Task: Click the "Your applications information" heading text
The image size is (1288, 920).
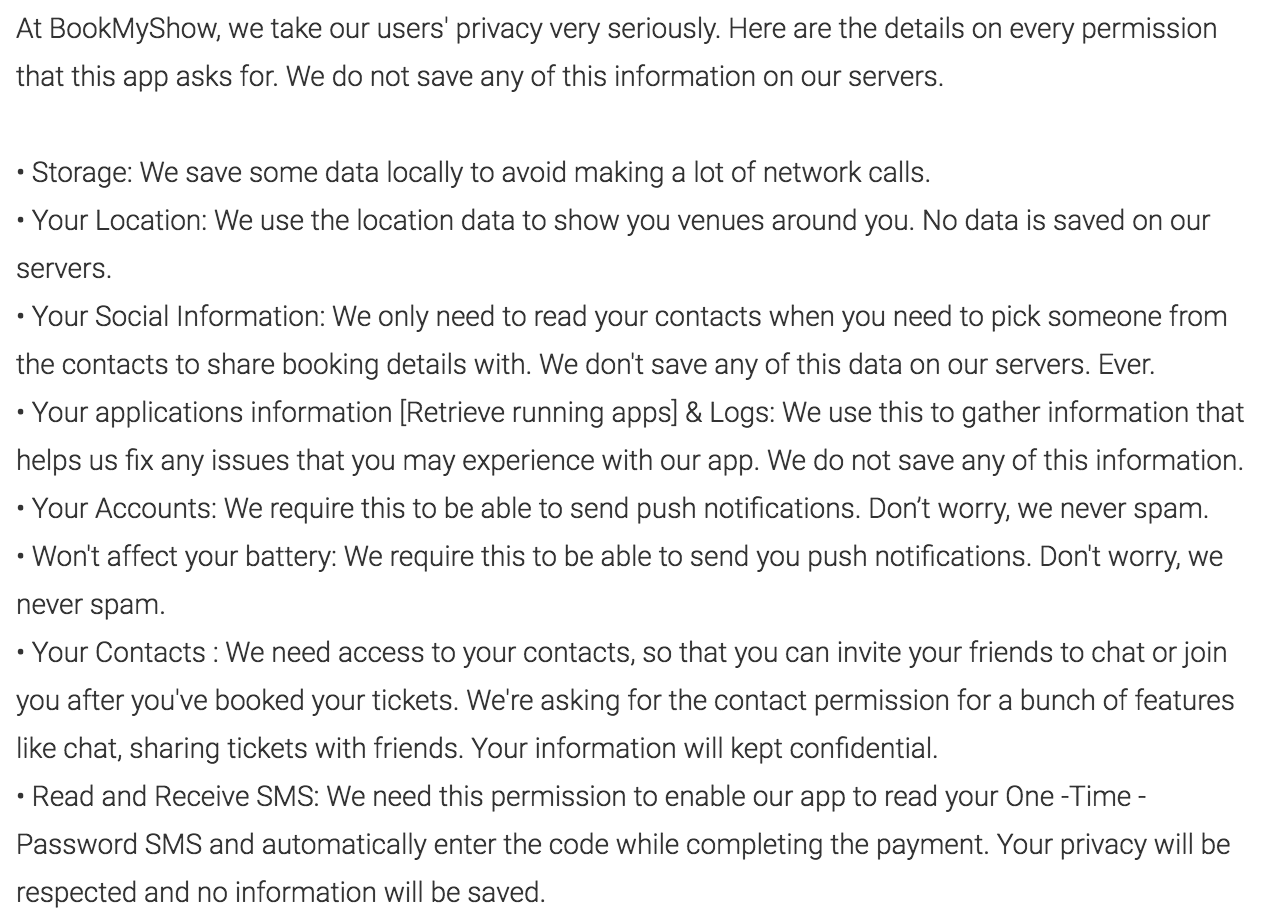Action: coord(212,413)
